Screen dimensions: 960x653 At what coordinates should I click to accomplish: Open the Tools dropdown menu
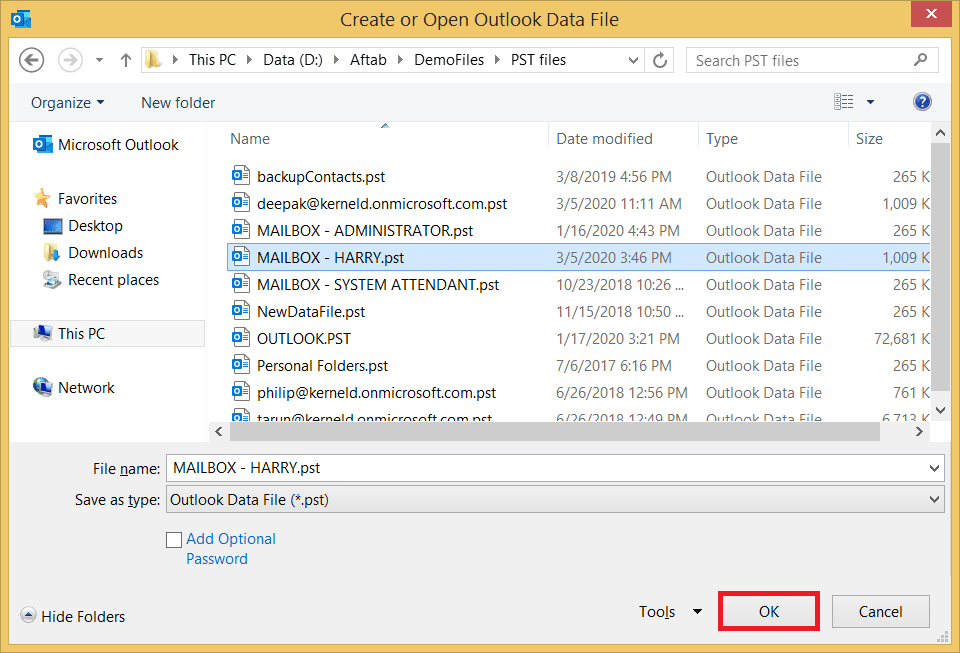670,611
